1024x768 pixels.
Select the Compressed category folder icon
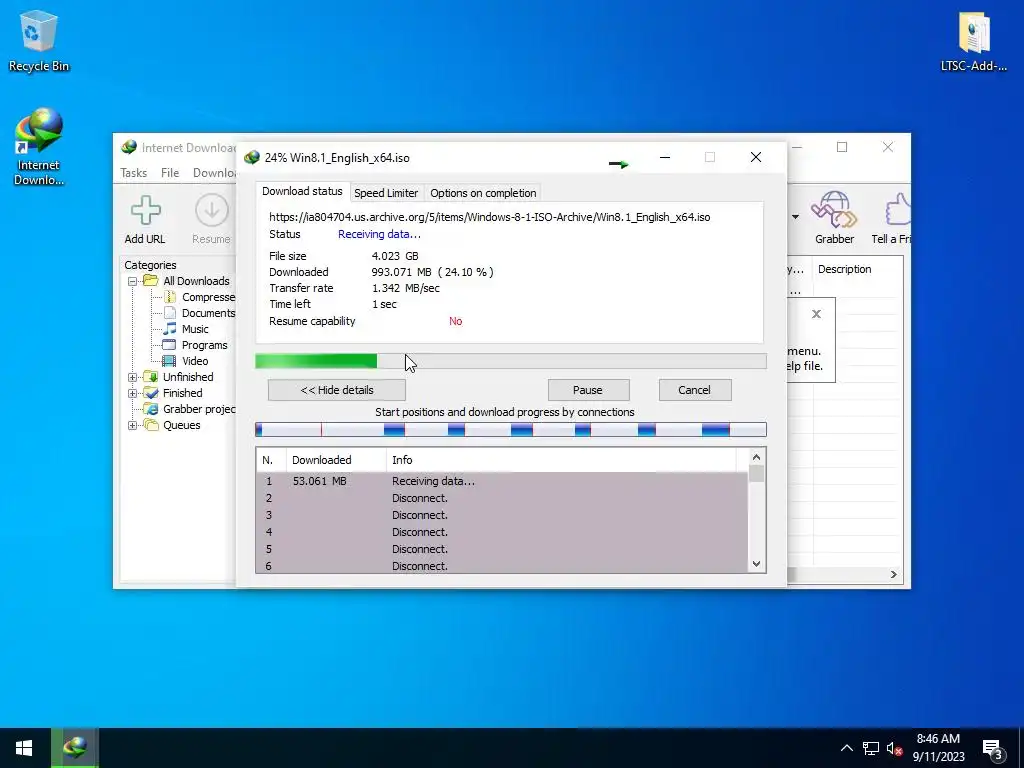pyautogui.click(x=170, y=296)
